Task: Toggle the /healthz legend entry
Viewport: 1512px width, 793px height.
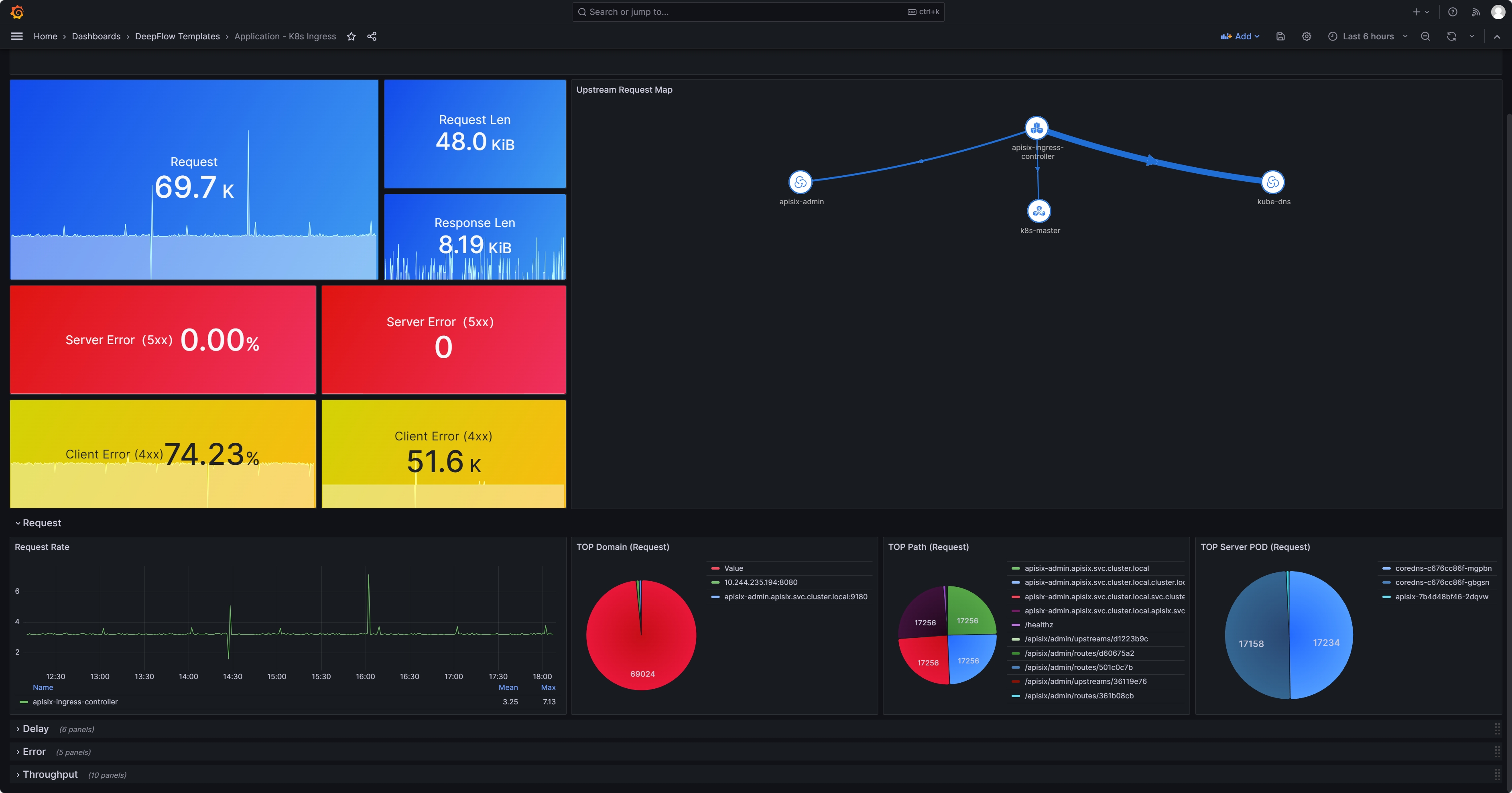Action: tap(1038, 625)
